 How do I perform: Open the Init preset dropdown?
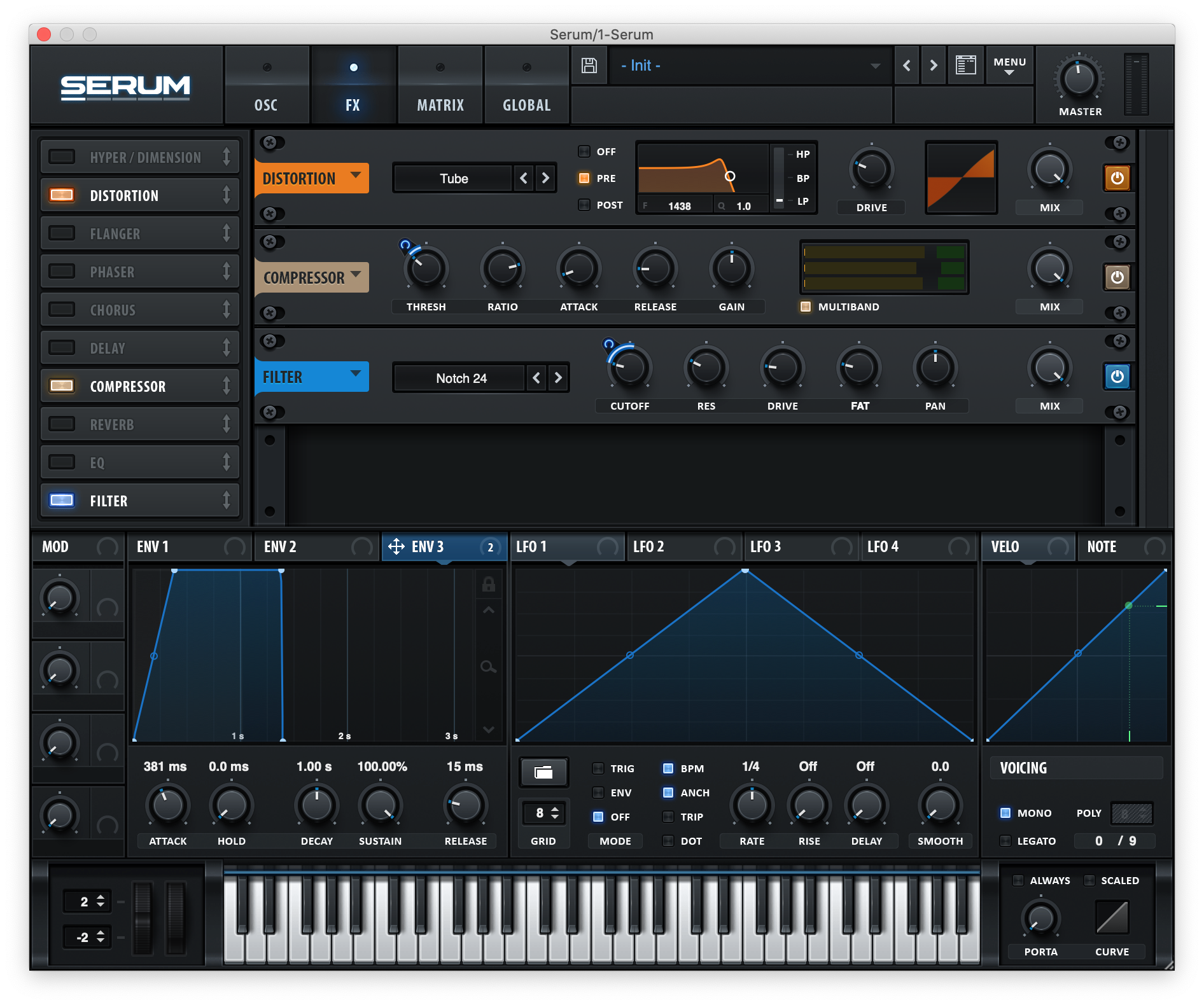pos(751,65)
